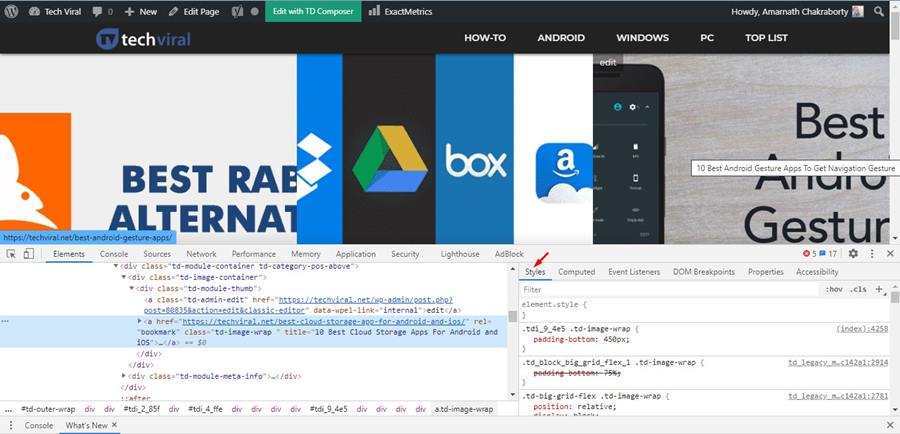Open the Tech Viral dashboard link
The width and height of the screenshot is (900, 434).
click(55, 11)
